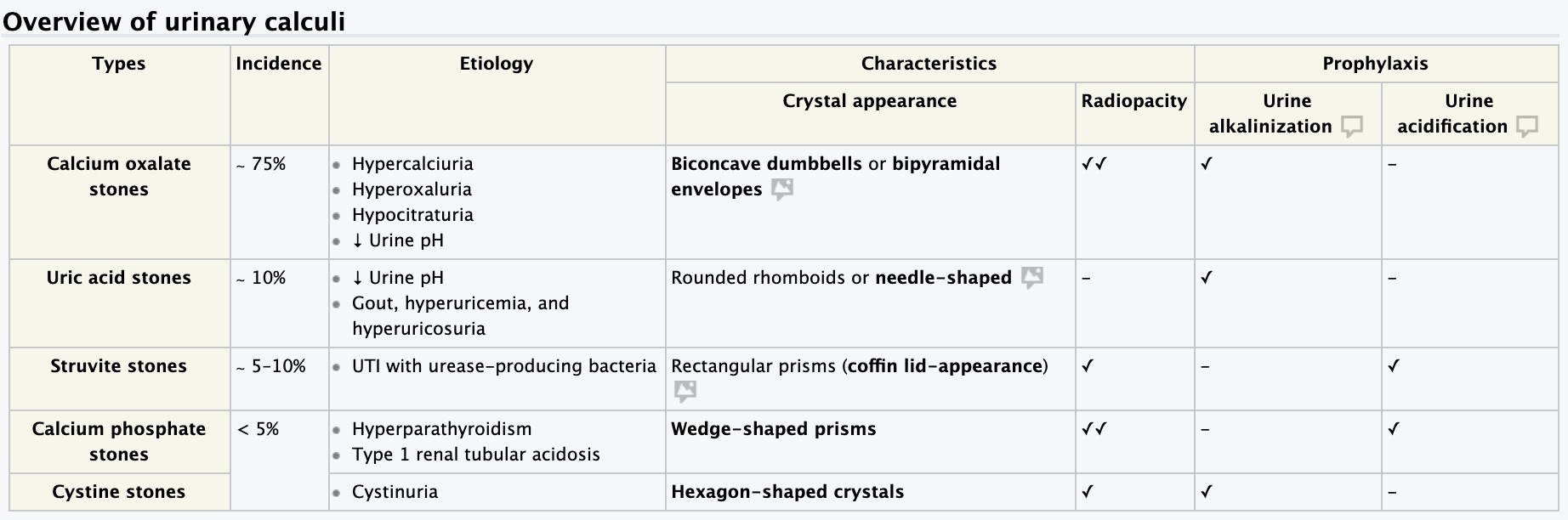View the coffin lid-appearance image icon

click(x=685, y=392)
